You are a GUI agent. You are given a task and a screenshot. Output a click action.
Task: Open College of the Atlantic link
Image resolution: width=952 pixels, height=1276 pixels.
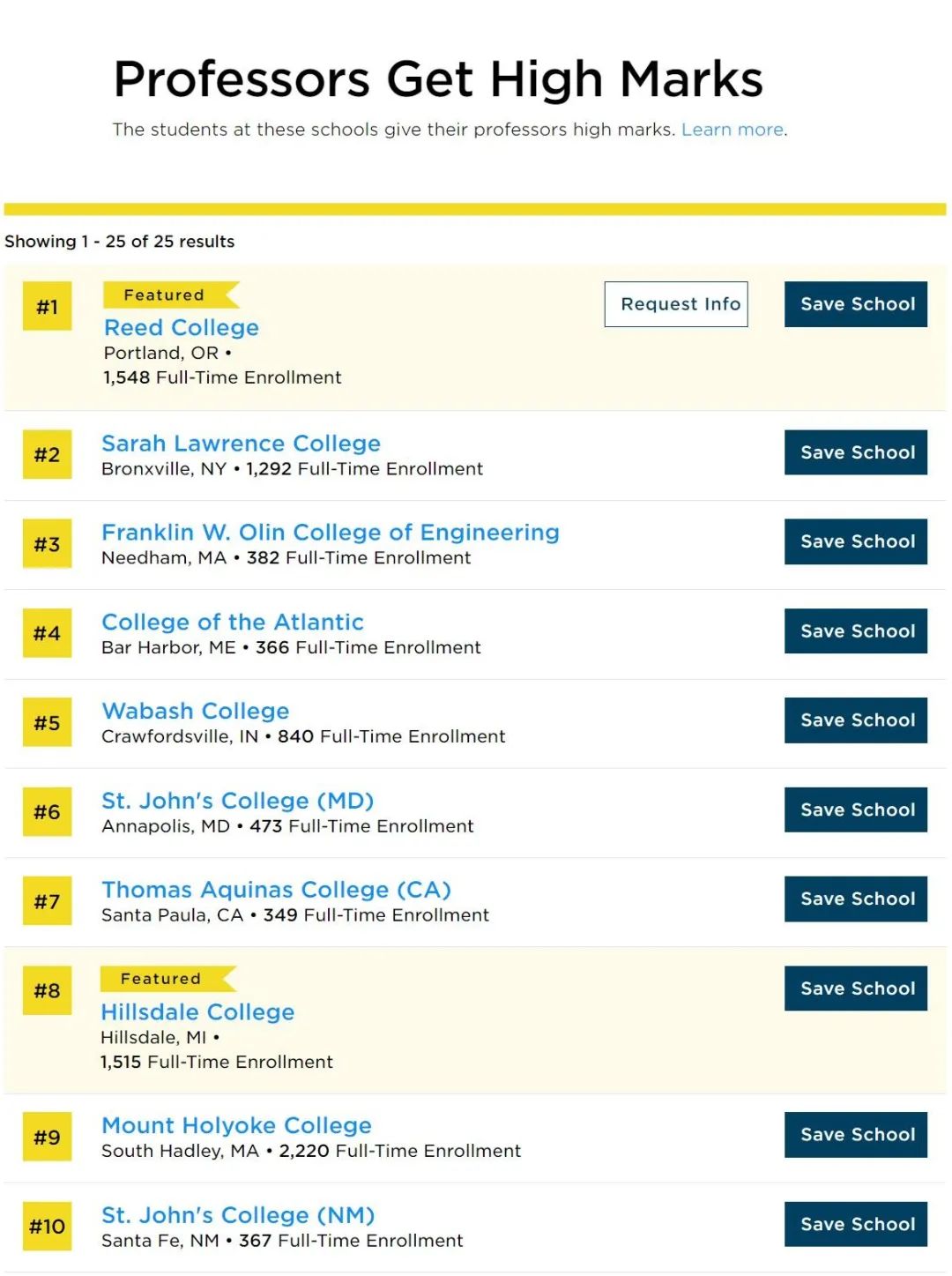pyautogui.click(x=233, y=622)
